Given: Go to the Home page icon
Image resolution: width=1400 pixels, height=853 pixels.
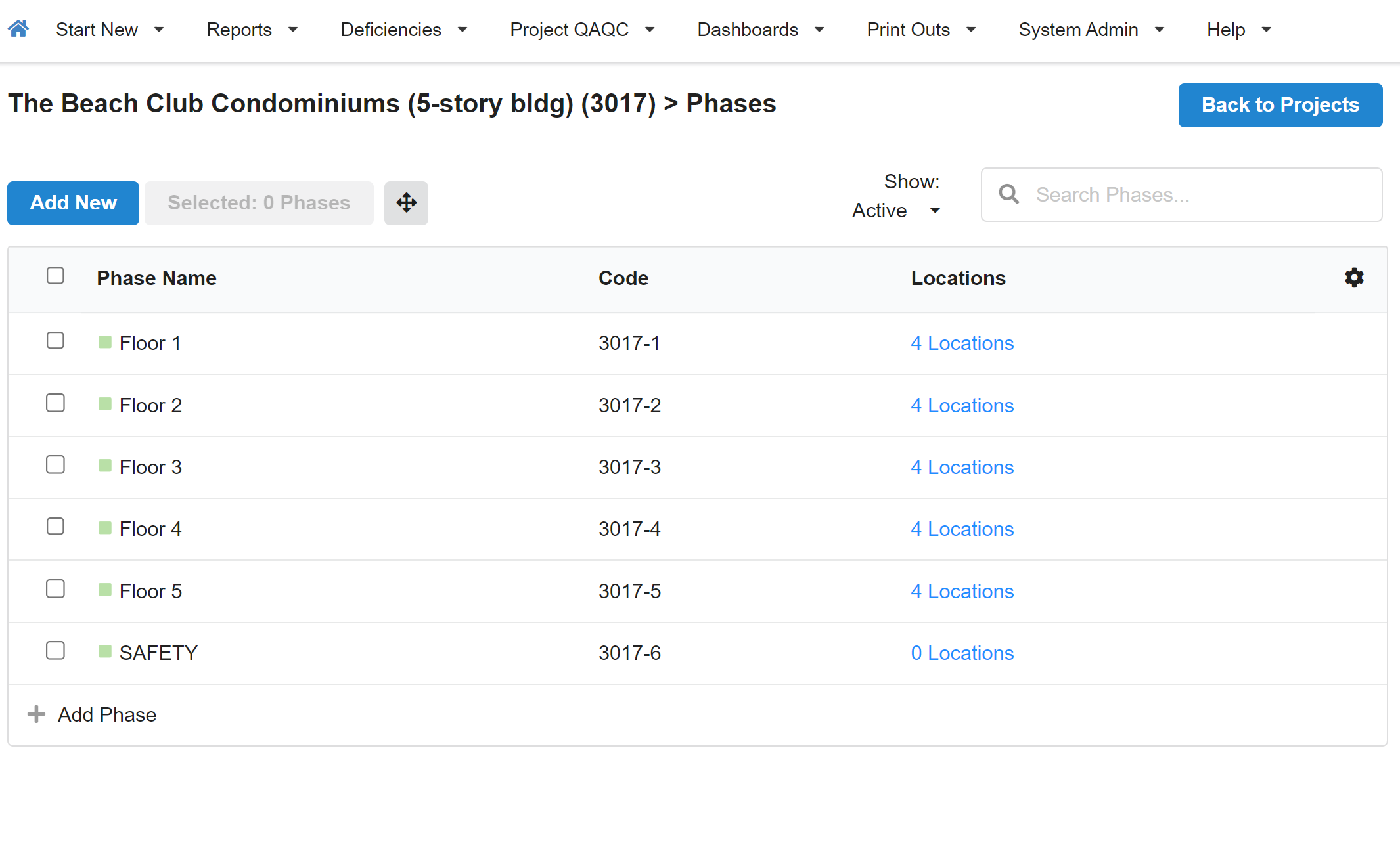Looking at the screenshot, I should click(18, 28).
